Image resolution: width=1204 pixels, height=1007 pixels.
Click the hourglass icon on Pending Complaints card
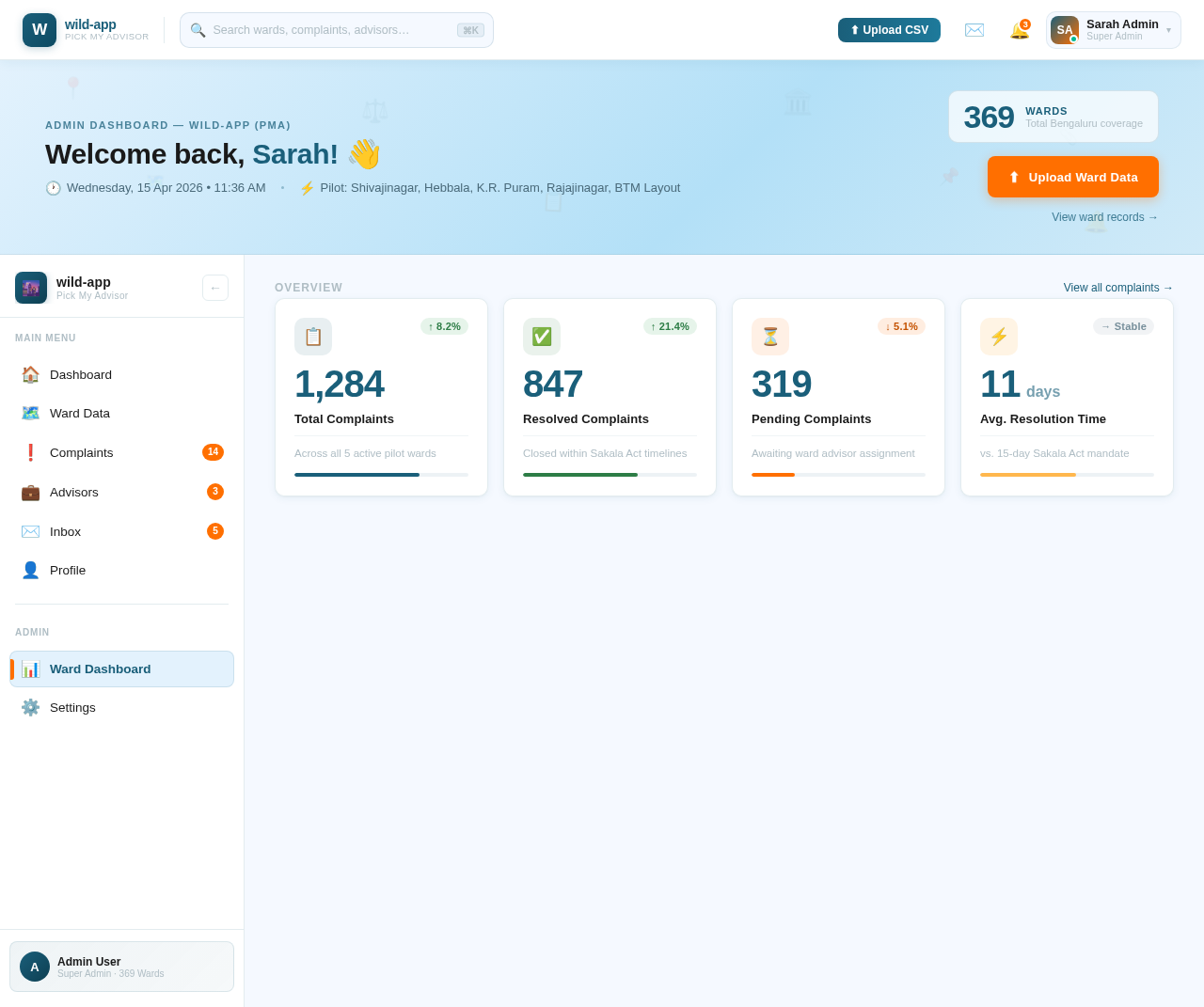coord(770,337)
